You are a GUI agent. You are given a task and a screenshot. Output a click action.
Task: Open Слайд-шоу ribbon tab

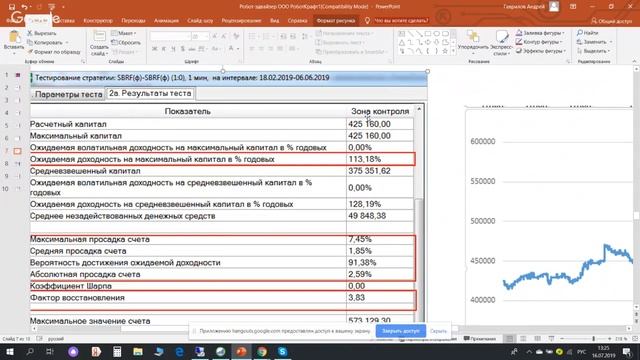(200, 20)
